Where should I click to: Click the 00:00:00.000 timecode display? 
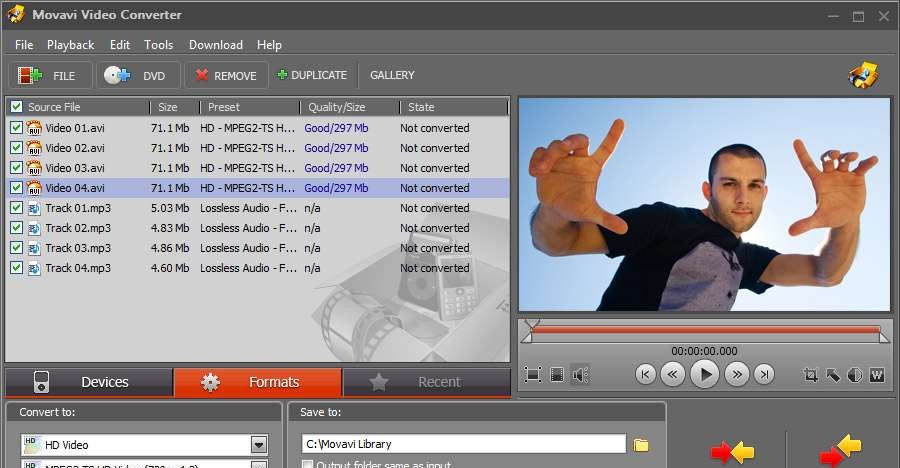point(704,351)
